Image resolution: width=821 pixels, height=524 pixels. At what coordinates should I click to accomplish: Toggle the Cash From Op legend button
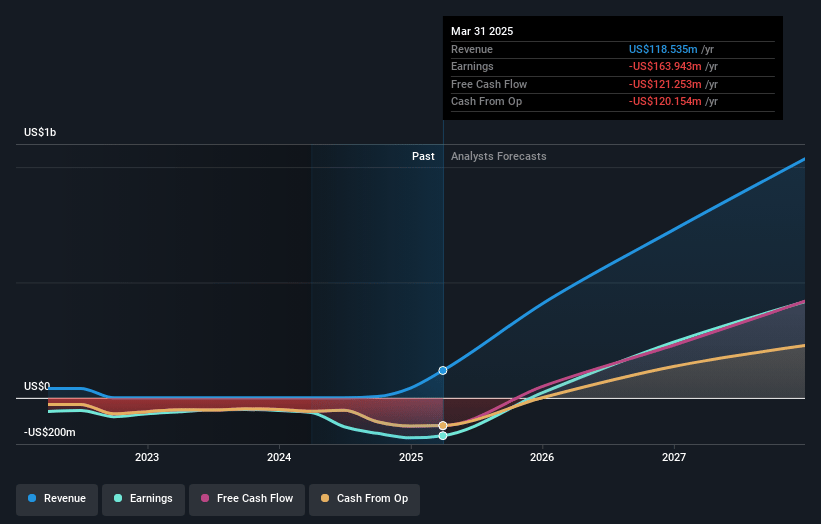(x=364, y=499)
